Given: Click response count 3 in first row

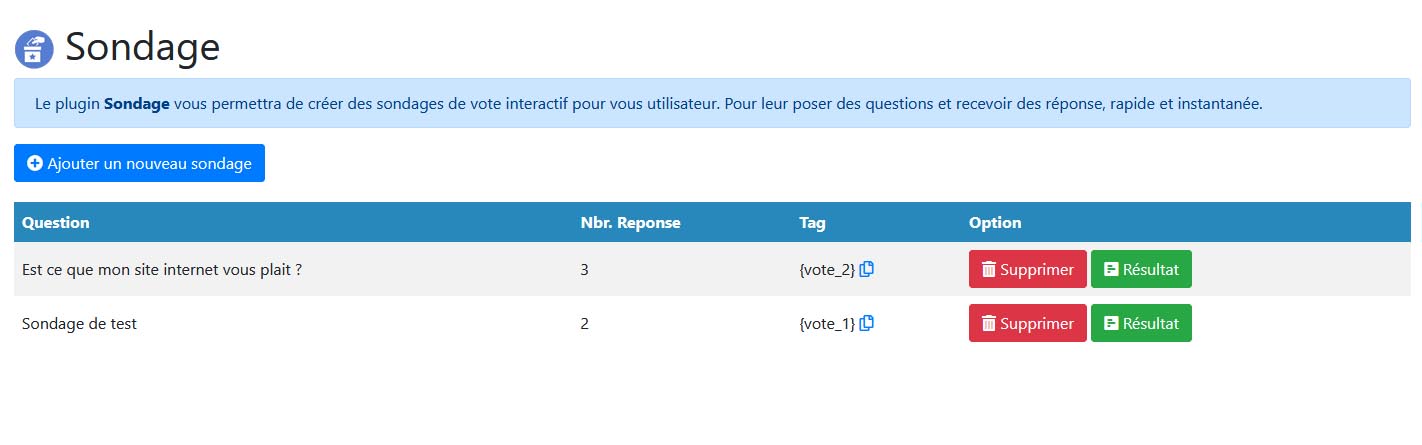Looking at the screenshot, I should (585, 269).
